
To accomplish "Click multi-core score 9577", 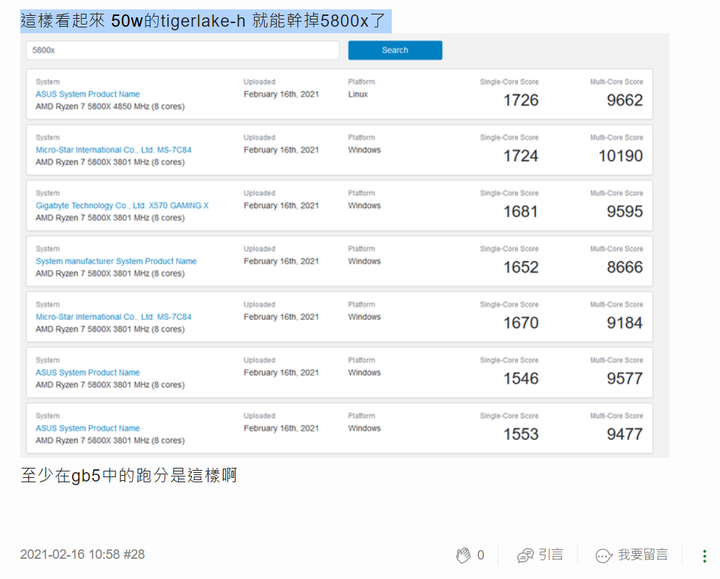I will coord(624,378).
